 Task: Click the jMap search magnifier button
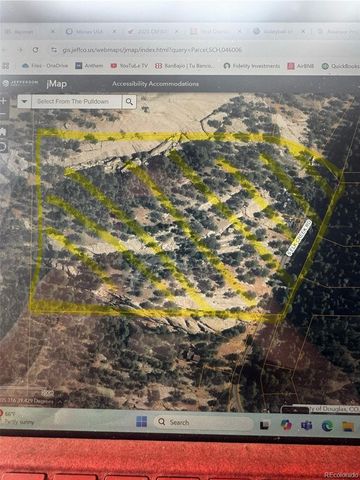pyautogui.click(x=129, y=102)
